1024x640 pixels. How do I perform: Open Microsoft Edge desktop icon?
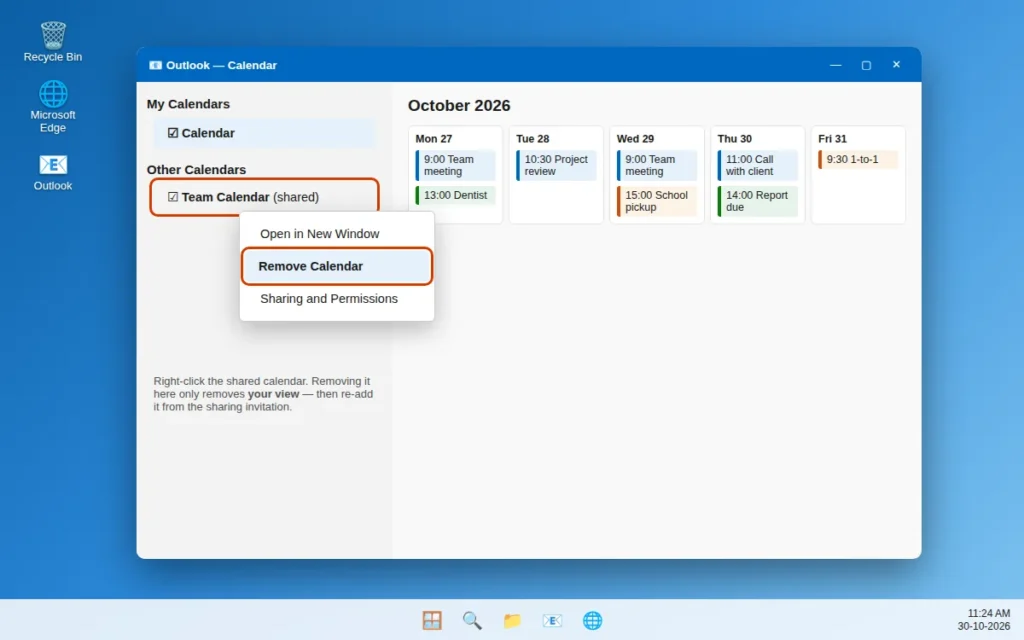pos(53,106)
